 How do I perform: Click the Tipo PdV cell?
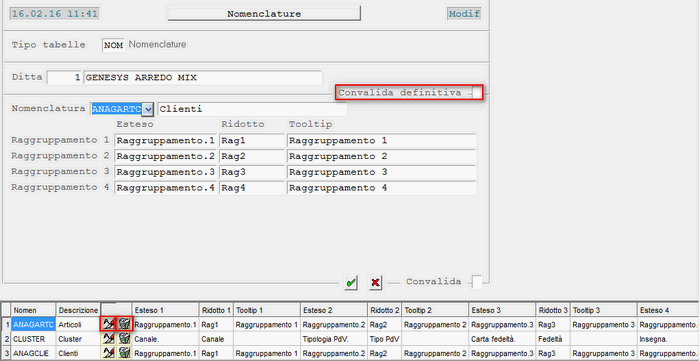pos(385,339)
